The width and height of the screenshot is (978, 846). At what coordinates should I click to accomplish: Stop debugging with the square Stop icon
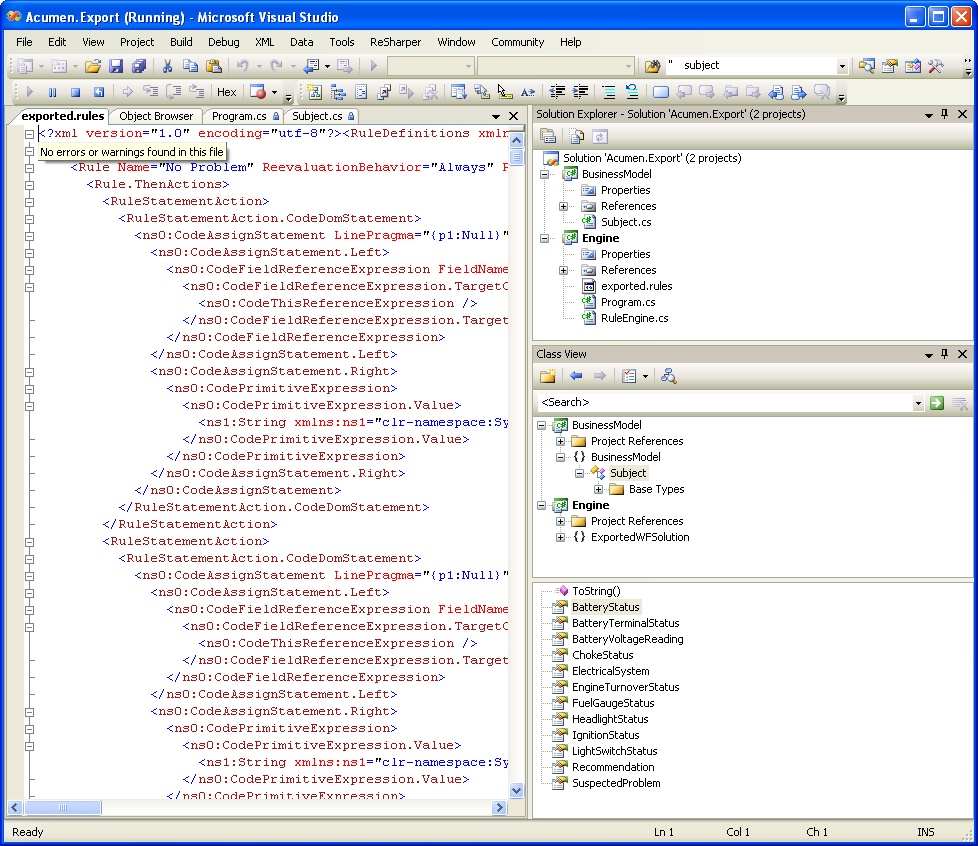click(x=75, y=92)
